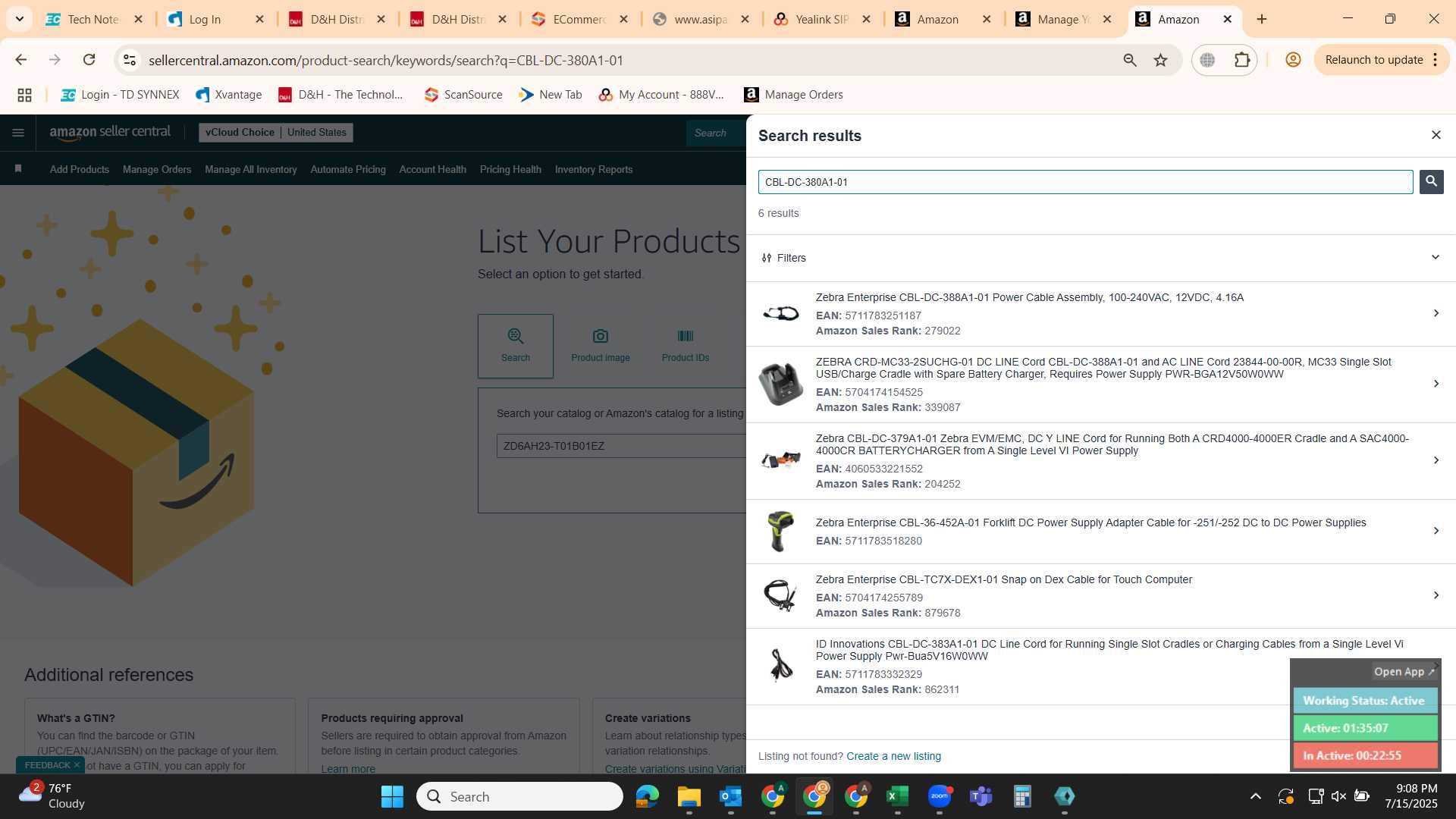Click the catalog search field with ZD6AH23-T01B01EZ
1456x819 pixels.
click(621, 446)
